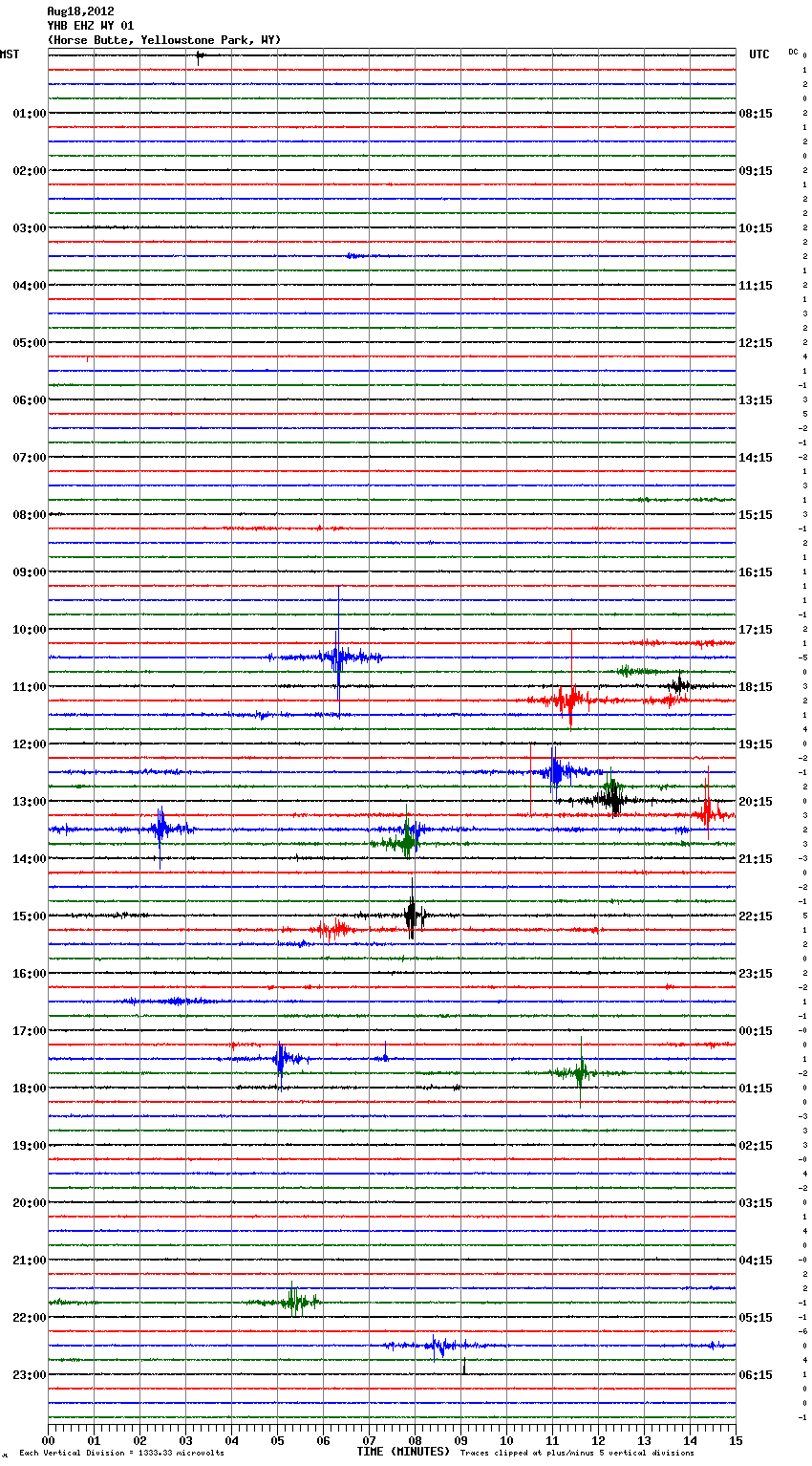Click the black calibration pulse on the top trace
This screenshot has width=812, height=1466.
tap(199, 56)
